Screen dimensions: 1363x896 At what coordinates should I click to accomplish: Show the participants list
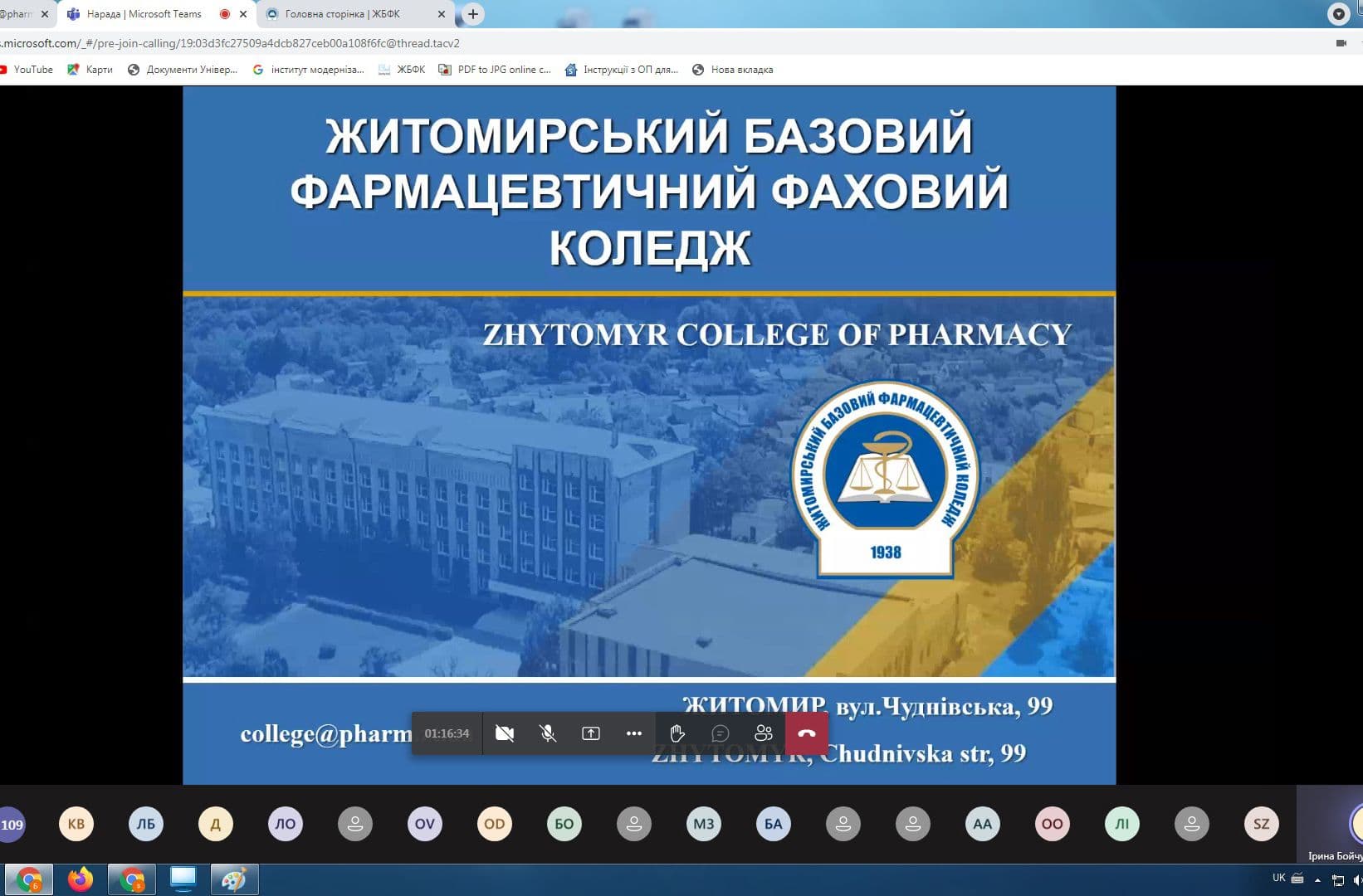click(764, 733)
